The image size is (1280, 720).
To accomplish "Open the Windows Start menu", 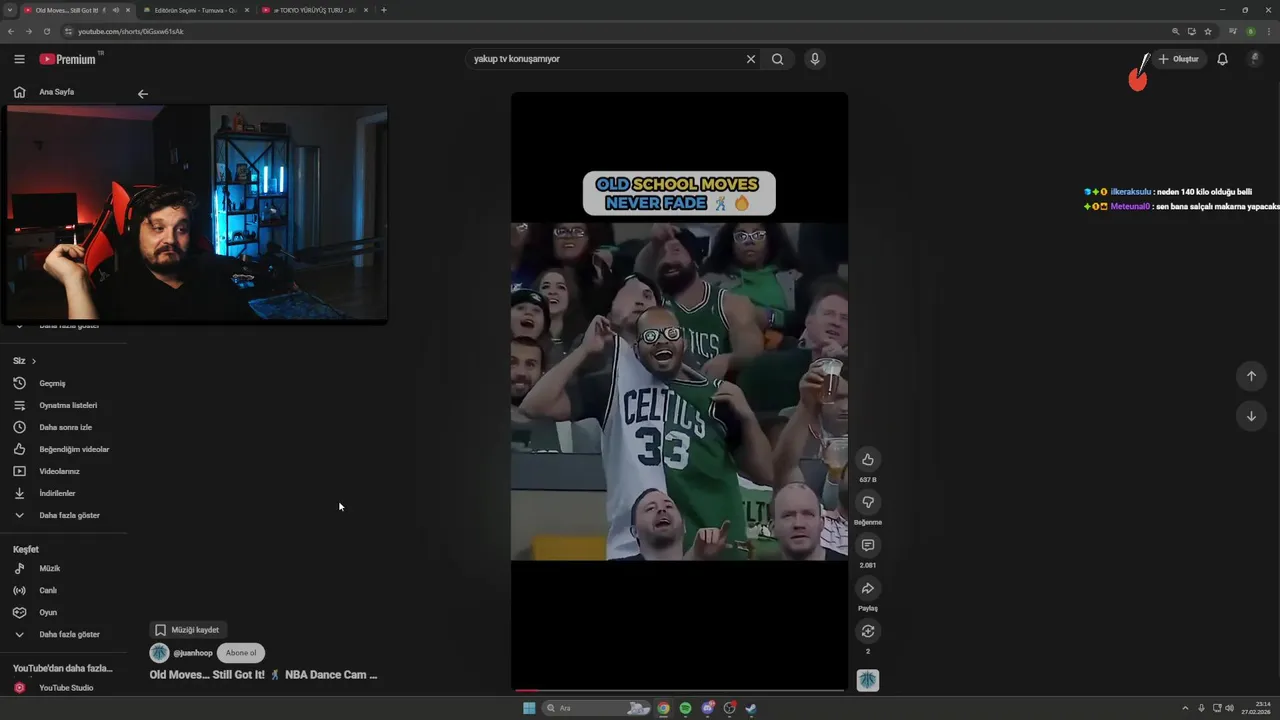I will point(529,708).
